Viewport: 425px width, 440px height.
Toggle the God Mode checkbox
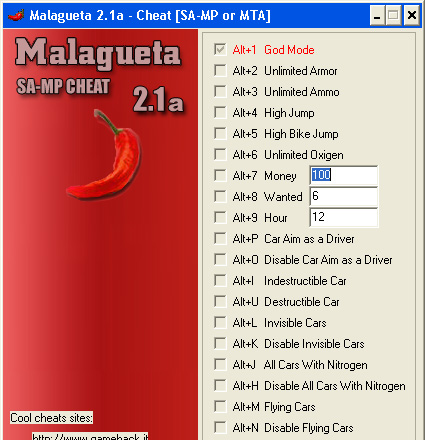point(220,50)
